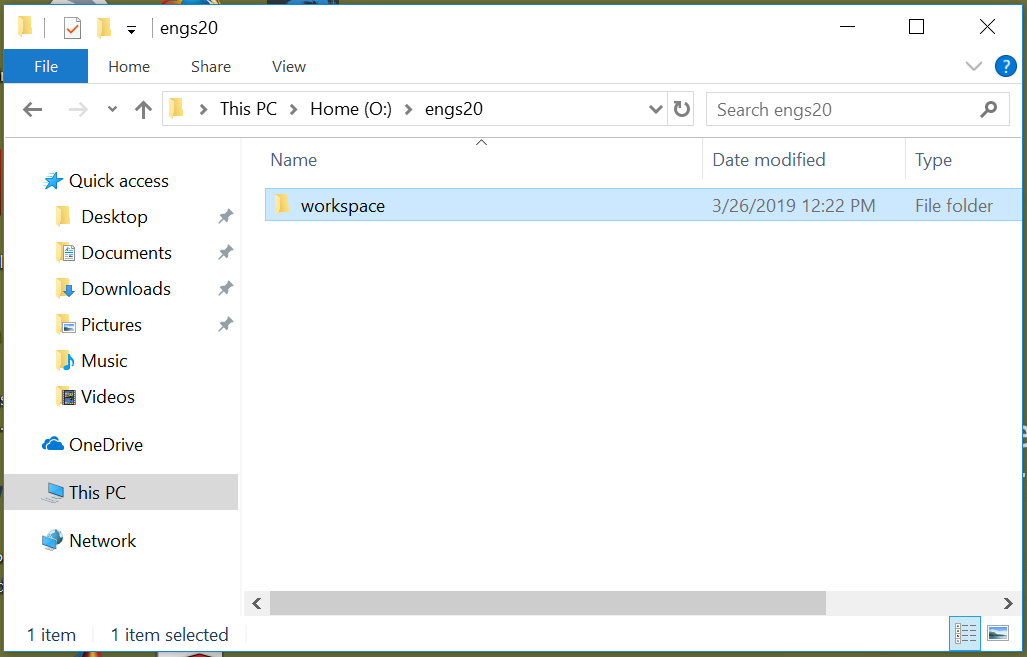This screenshot has height=657, width=1027.
Task: Switch to large icons view layout
Action: pyautogui.click(x=998, y=633)
